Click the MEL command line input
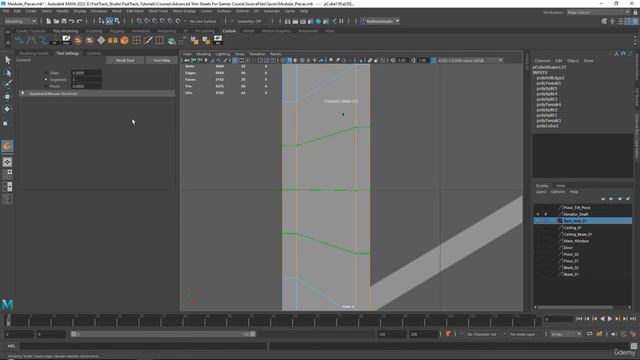This screenshot has height=360, width=640. point(144,346)
